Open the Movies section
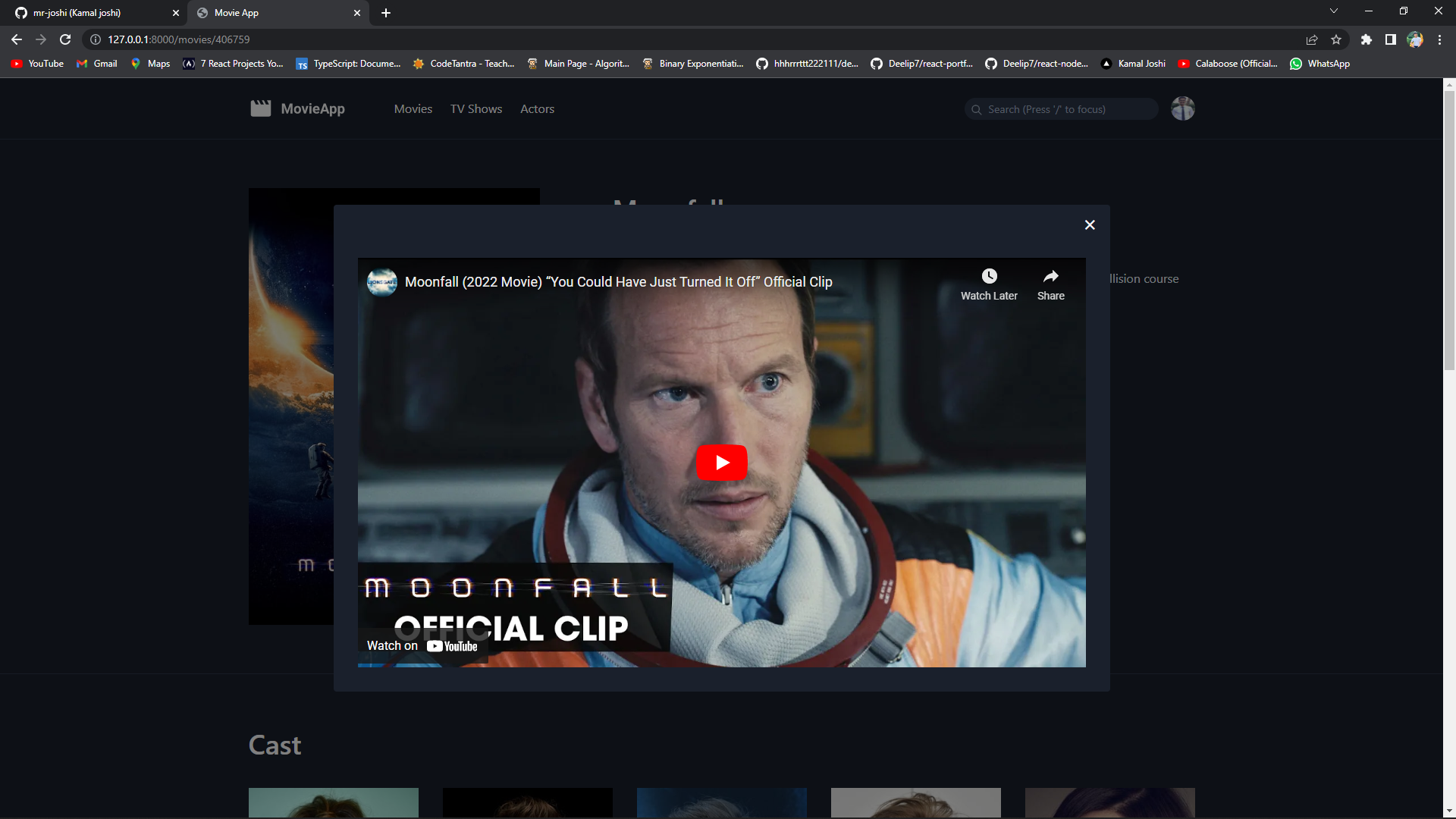The width and height of the screenshot is (1456, 819). click(413, 108)
